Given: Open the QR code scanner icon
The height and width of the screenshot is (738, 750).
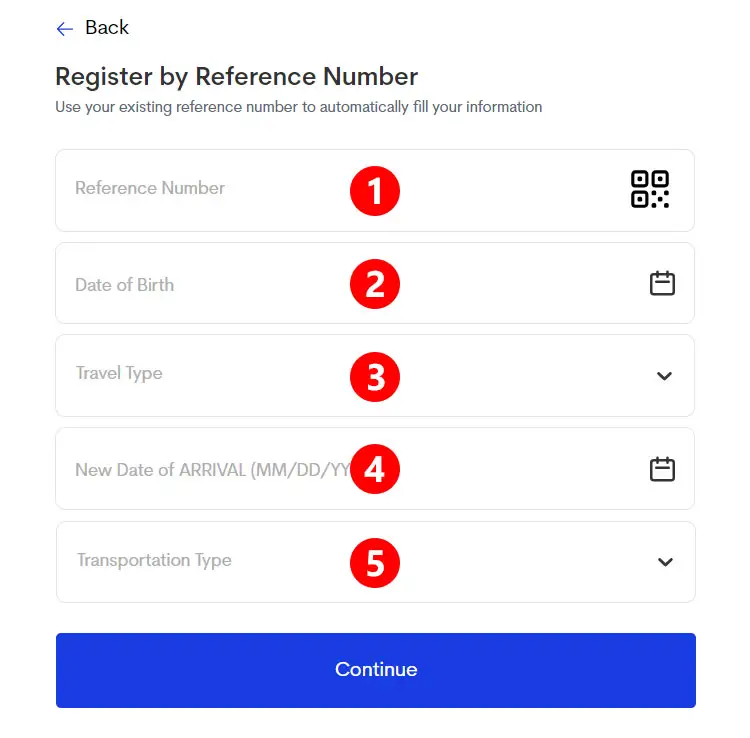Looking at the screenshot, I should [x=650, y=189].
